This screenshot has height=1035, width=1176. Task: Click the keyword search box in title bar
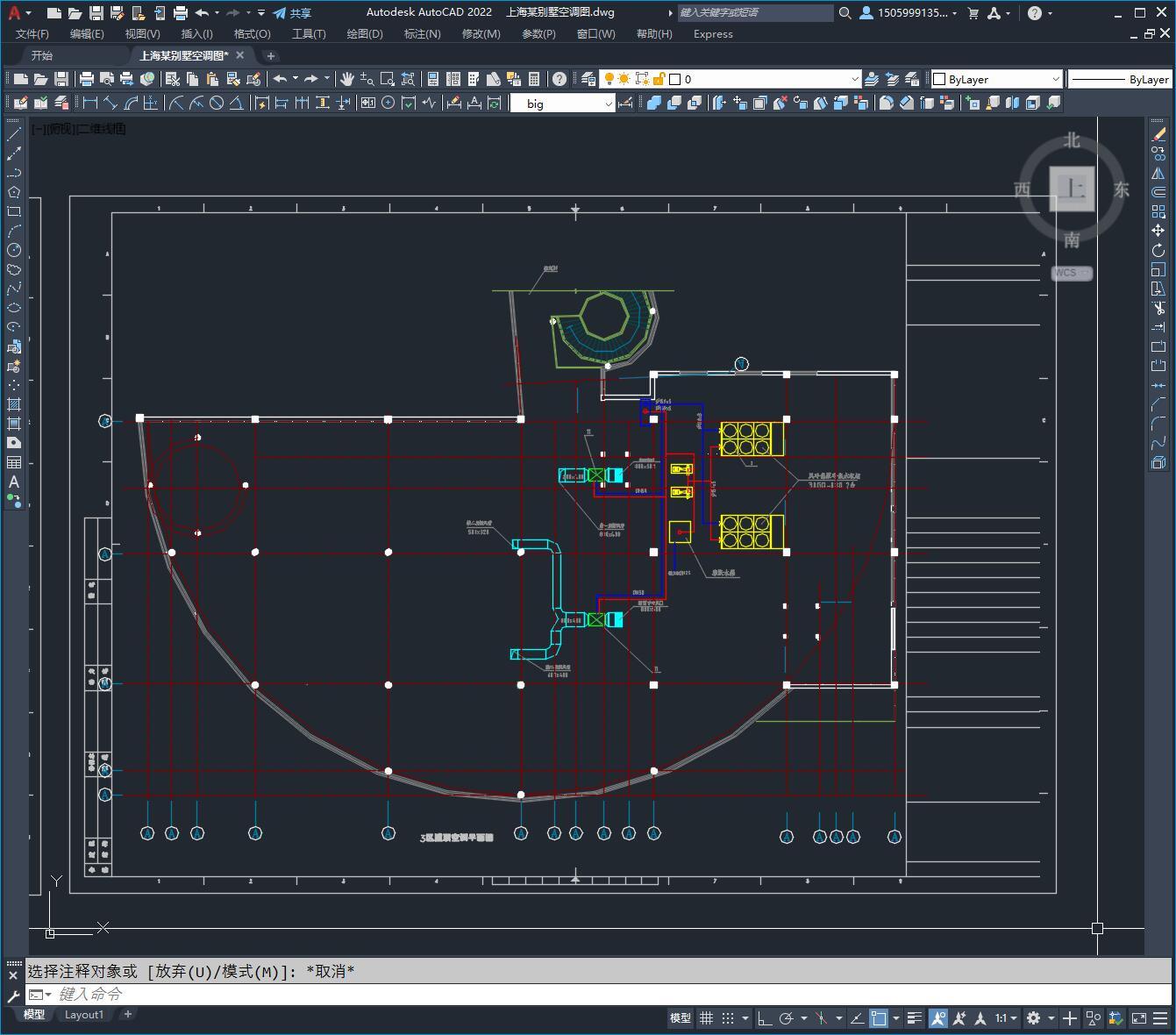pos(755,13)
